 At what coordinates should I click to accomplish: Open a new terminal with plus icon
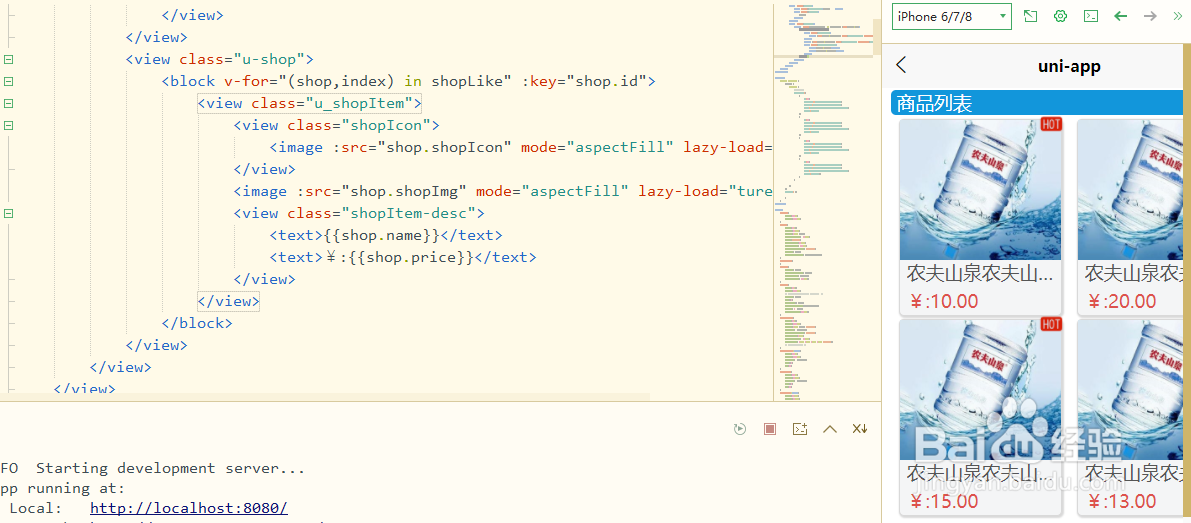click(799, 430)
